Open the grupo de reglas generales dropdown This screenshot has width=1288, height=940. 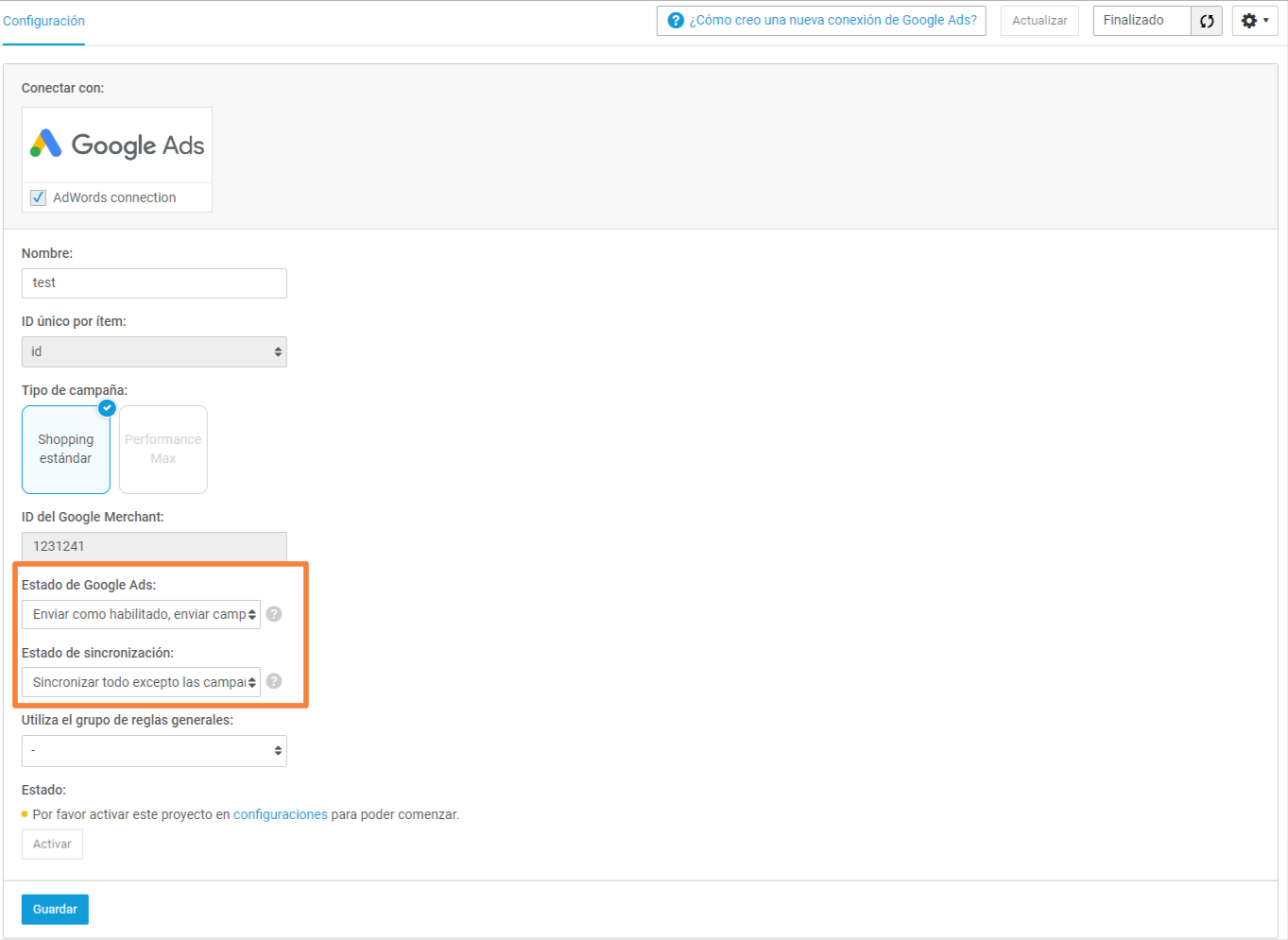[154, 751]
